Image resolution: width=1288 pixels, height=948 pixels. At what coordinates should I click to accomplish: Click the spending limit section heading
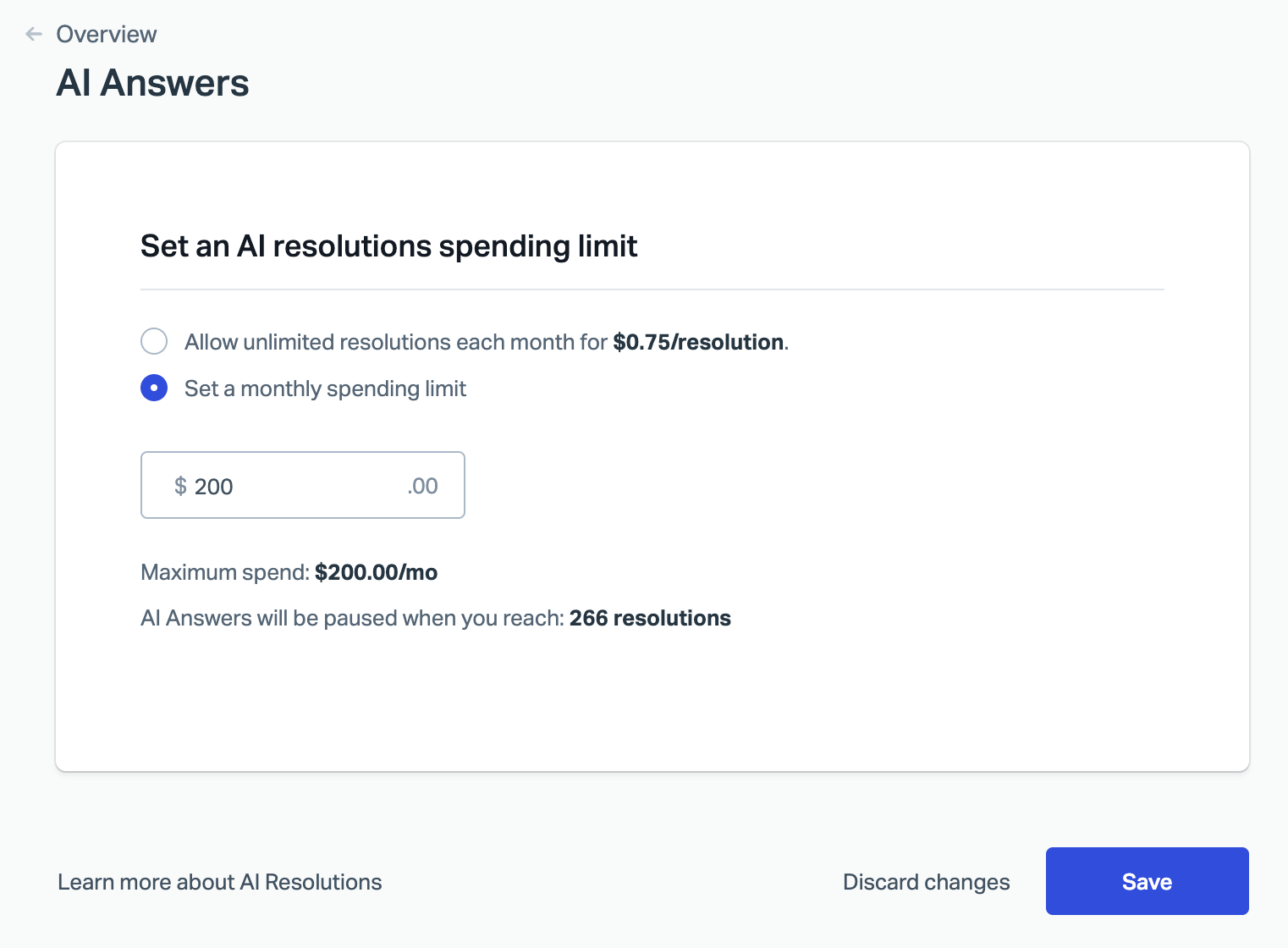click(x=388, y=246)
